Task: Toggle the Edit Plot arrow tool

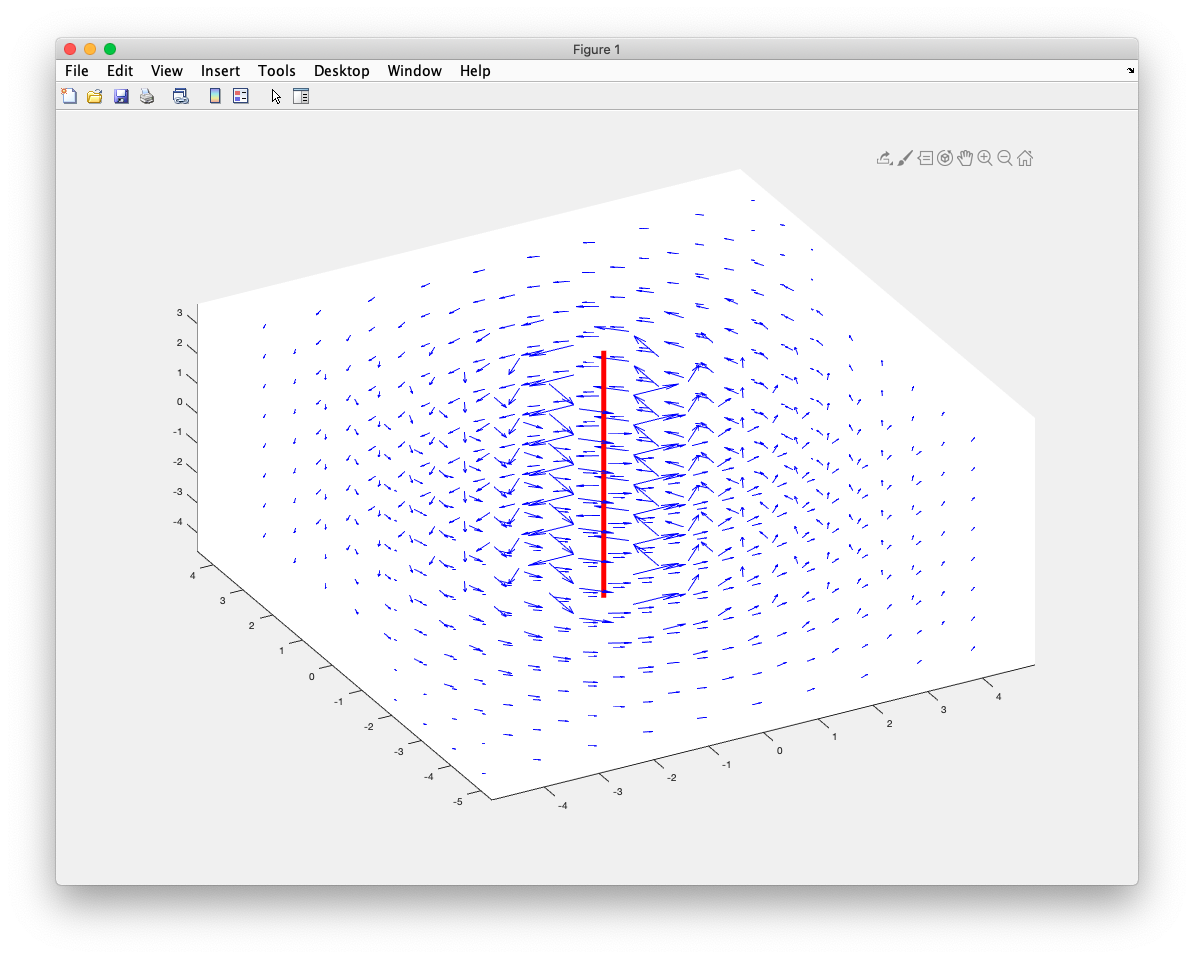Action: [x=276, y=96]
